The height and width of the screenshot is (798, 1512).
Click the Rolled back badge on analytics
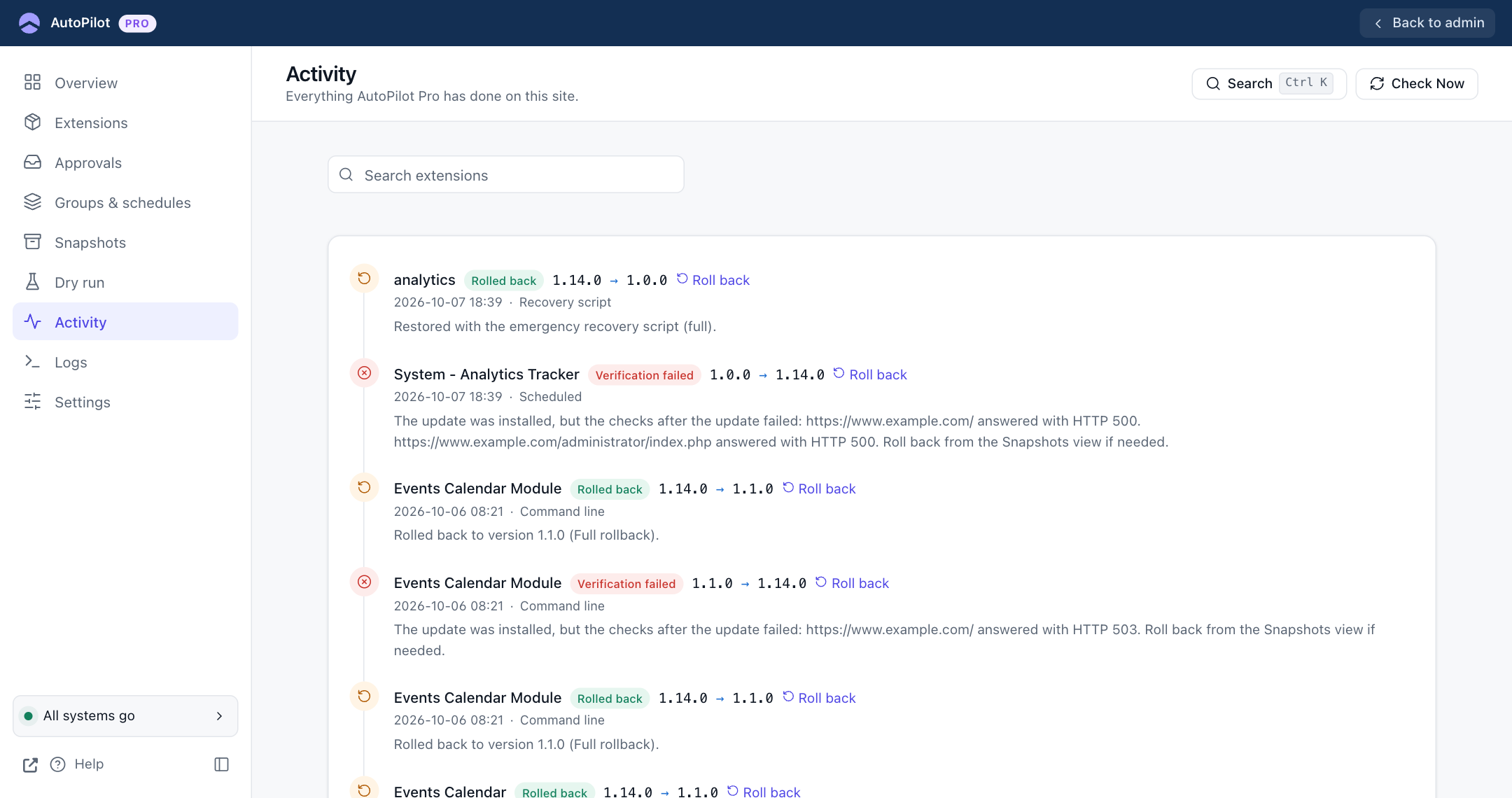[x=504, y=280]
